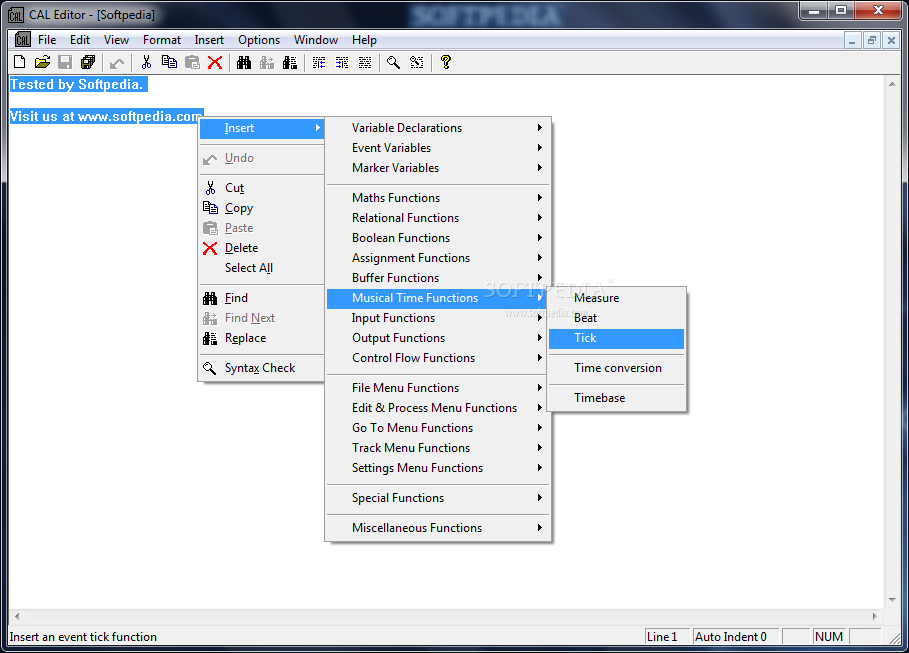Expand Marker Variables submenu

tap(438, 168)
